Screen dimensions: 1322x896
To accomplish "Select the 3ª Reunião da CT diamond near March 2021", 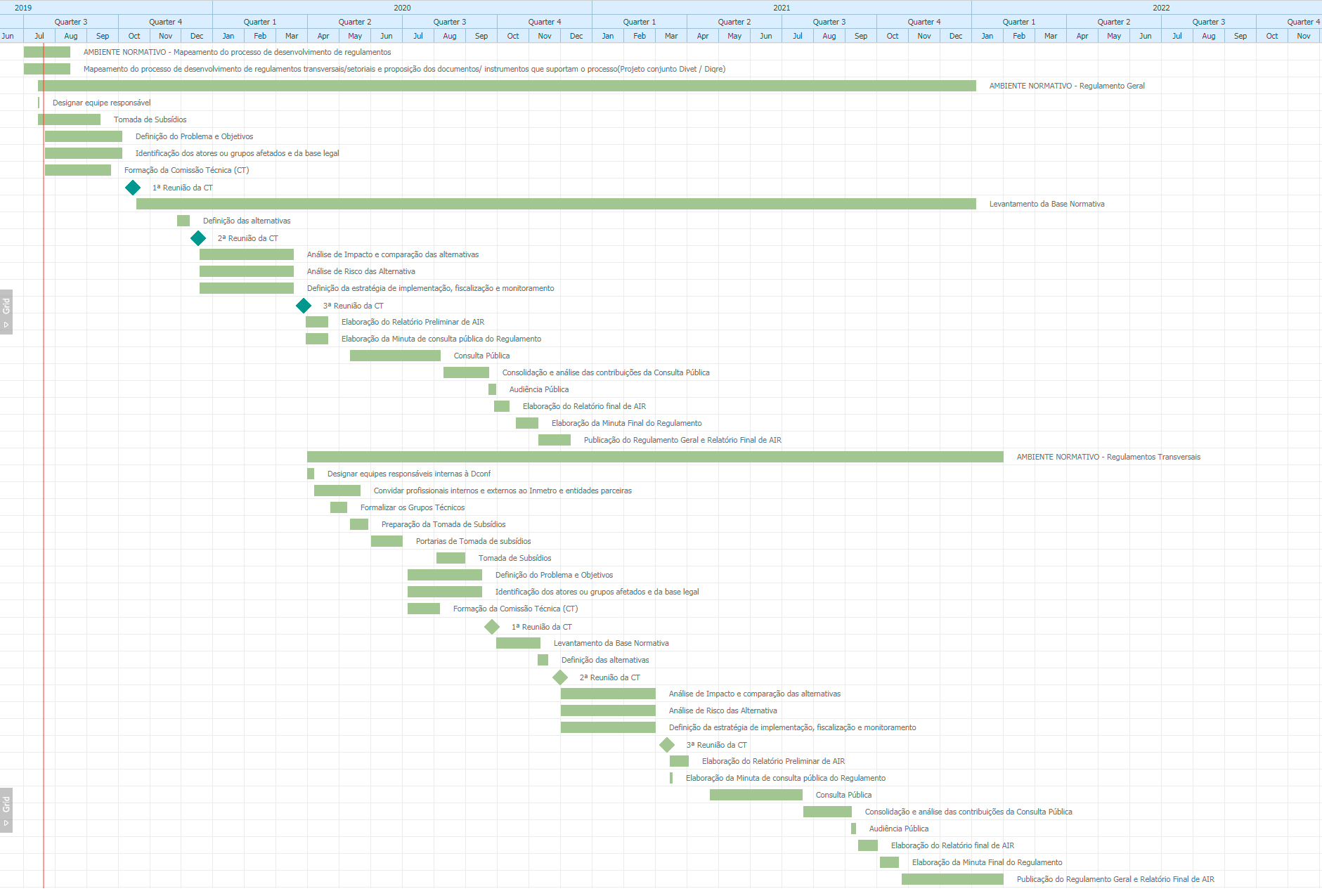I will tap(667, 744).
